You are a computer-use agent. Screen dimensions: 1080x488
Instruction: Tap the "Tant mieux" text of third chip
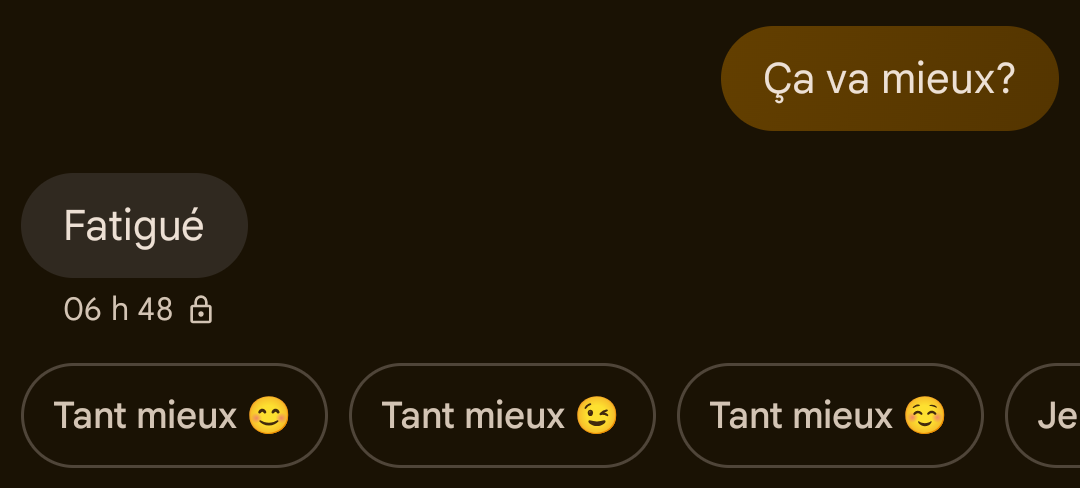(x=801, y=416)
